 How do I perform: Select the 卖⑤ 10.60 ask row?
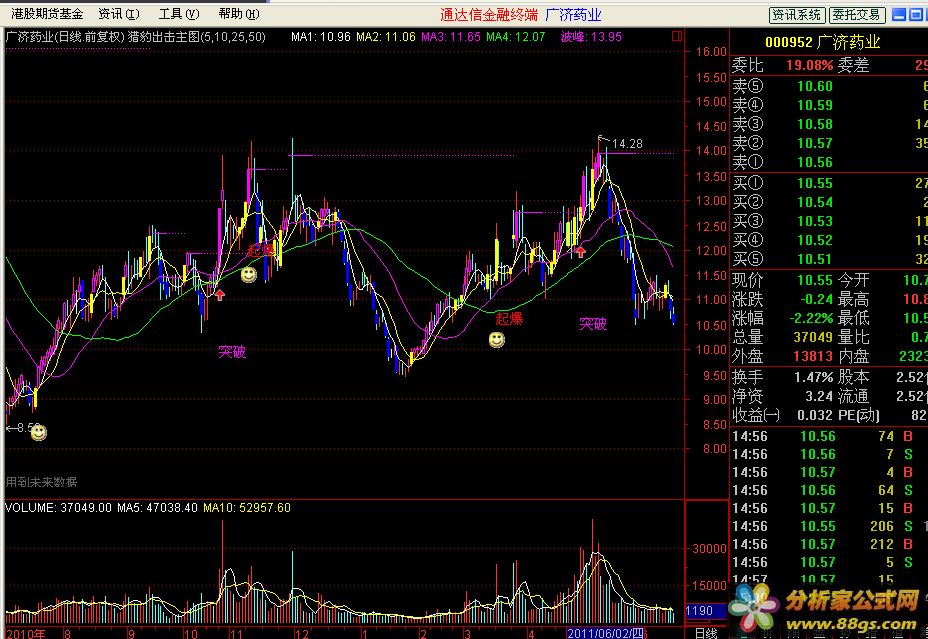(829, 86)
